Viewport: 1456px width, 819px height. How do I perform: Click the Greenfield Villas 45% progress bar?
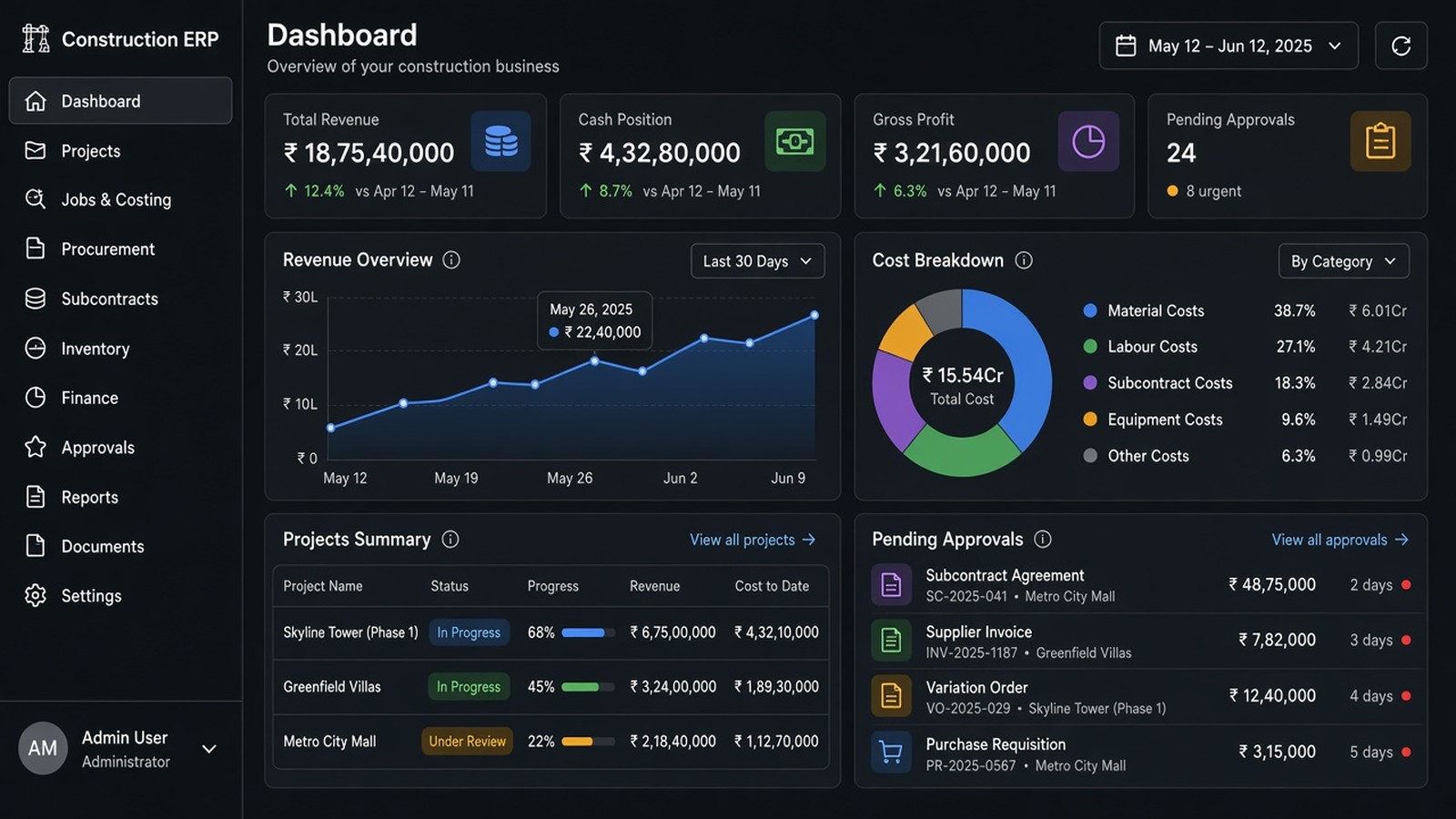coord(588,687)
